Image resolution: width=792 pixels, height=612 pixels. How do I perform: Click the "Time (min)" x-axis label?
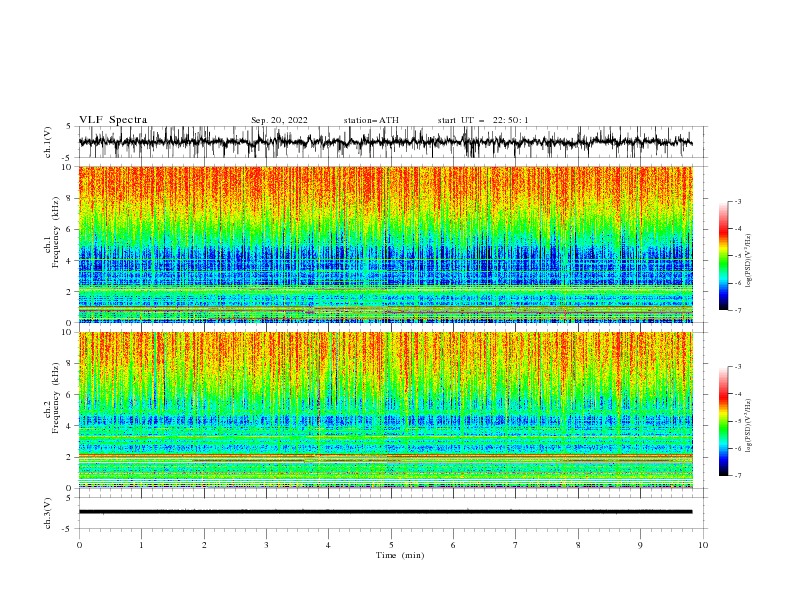[400, 555]
